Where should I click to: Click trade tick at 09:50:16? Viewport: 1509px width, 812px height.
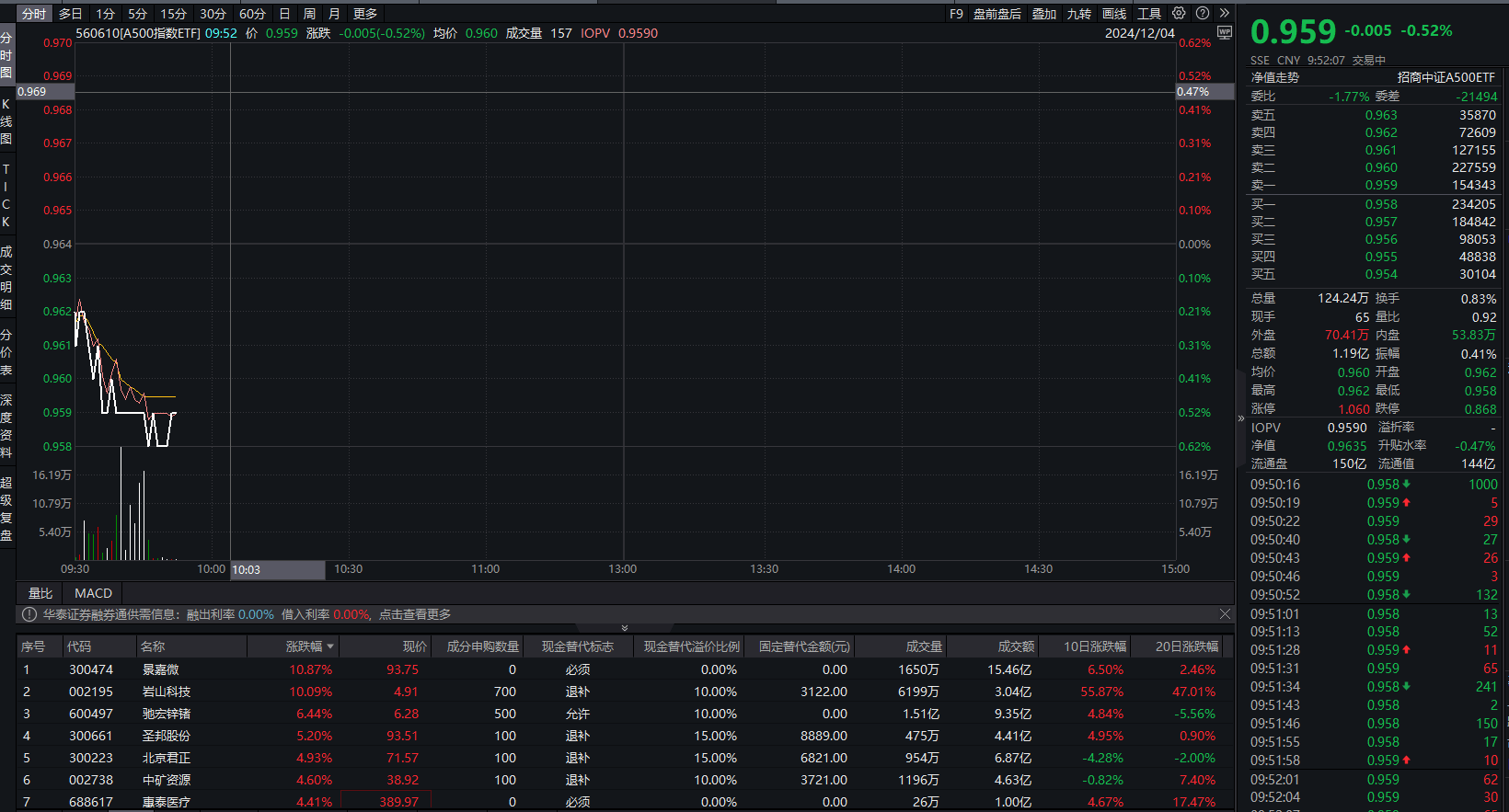tap(1374, 485)
